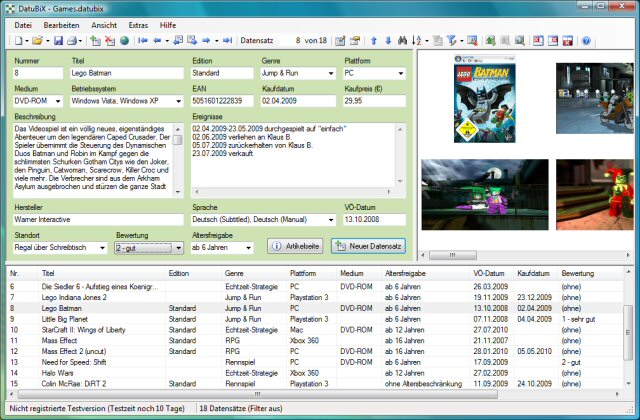Click the blue move-up arrow icon

pyautogui.click(x=374, y=41)
